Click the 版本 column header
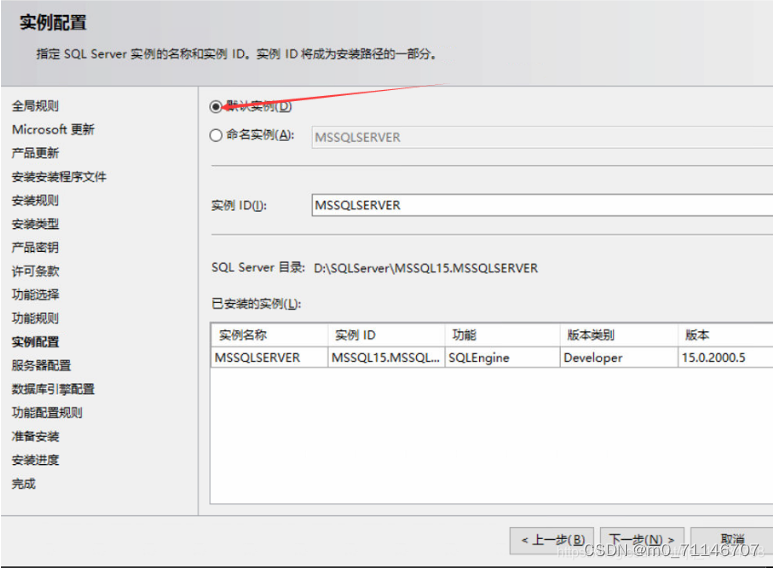775x568 pixels. pos(726,335)
